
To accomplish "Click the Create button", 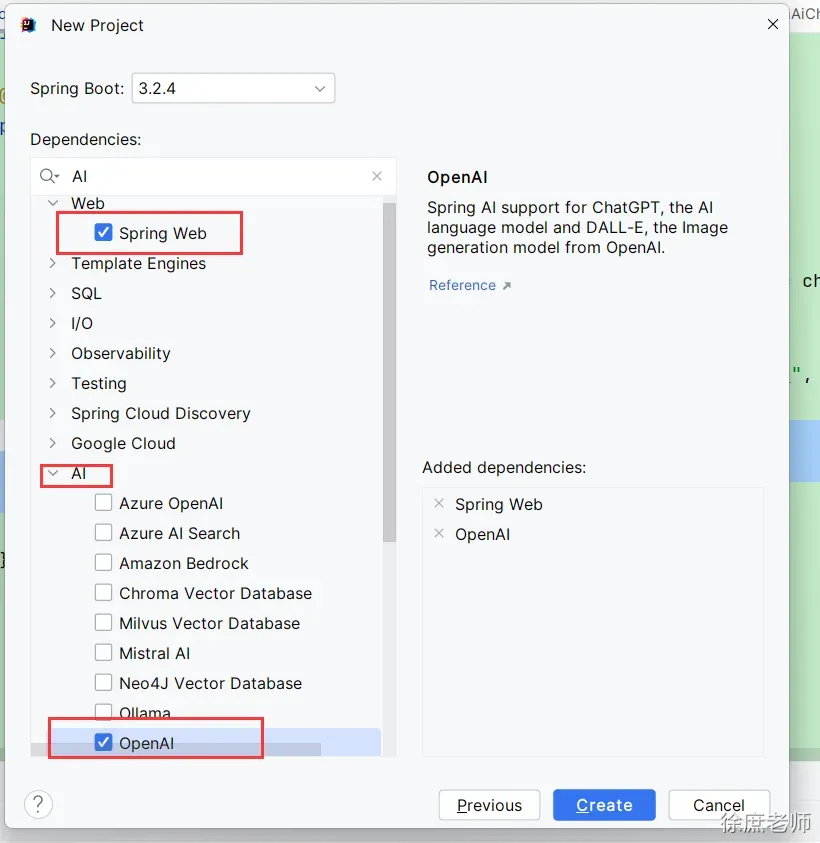I will 604,805.
